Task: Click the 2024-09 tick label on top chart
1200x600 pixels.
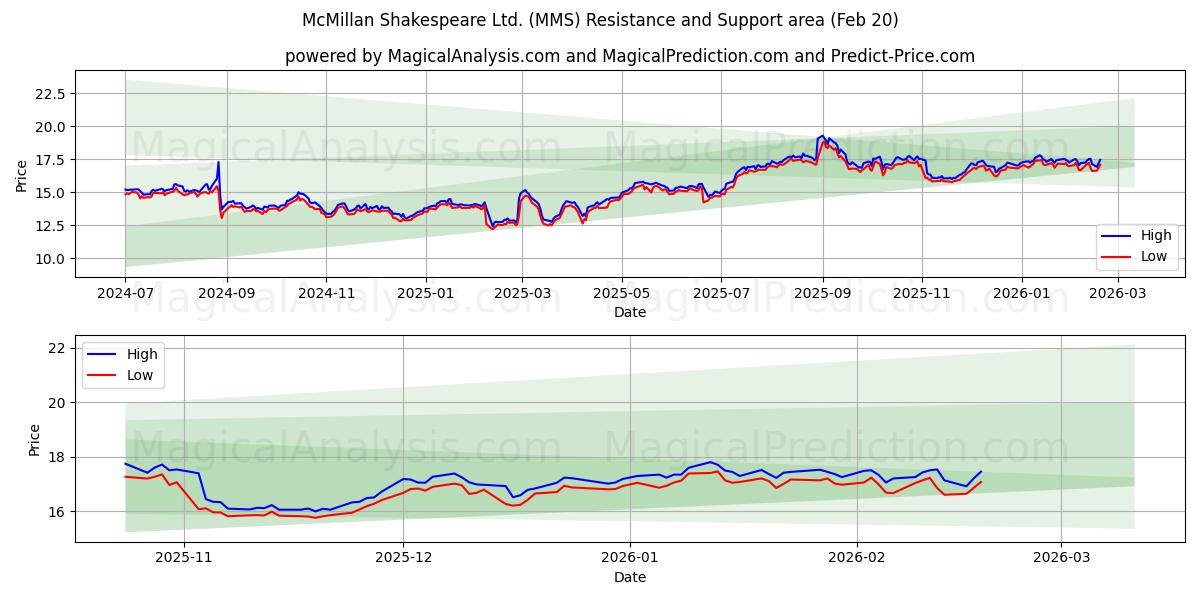Action: tap(226, 294)
